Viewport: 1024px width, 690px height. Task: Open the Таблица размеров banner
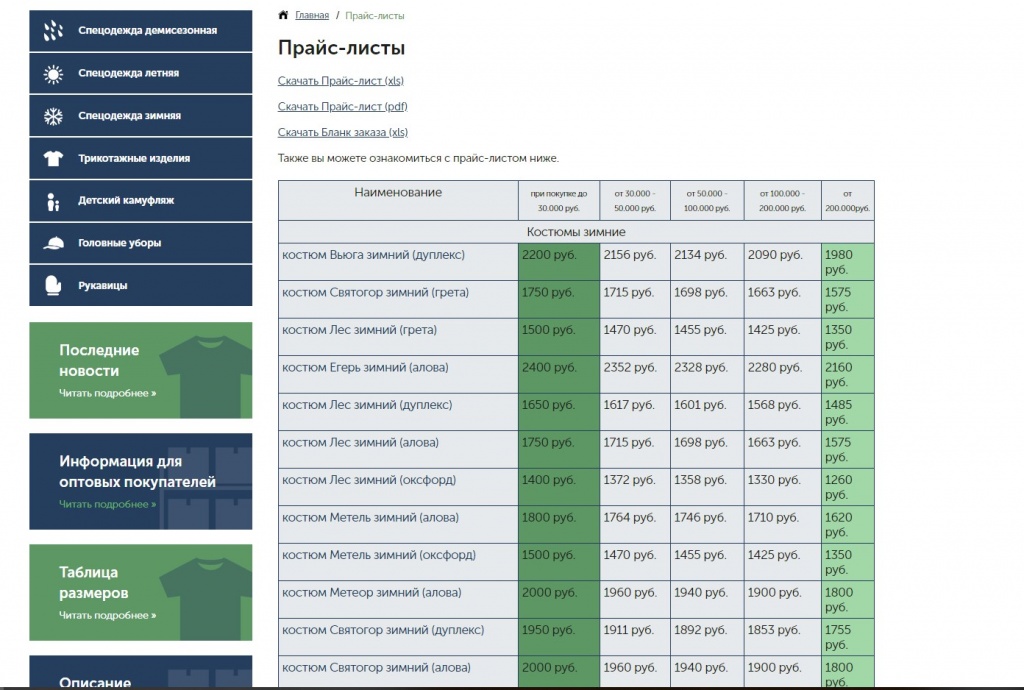click(x=140, y=592)
